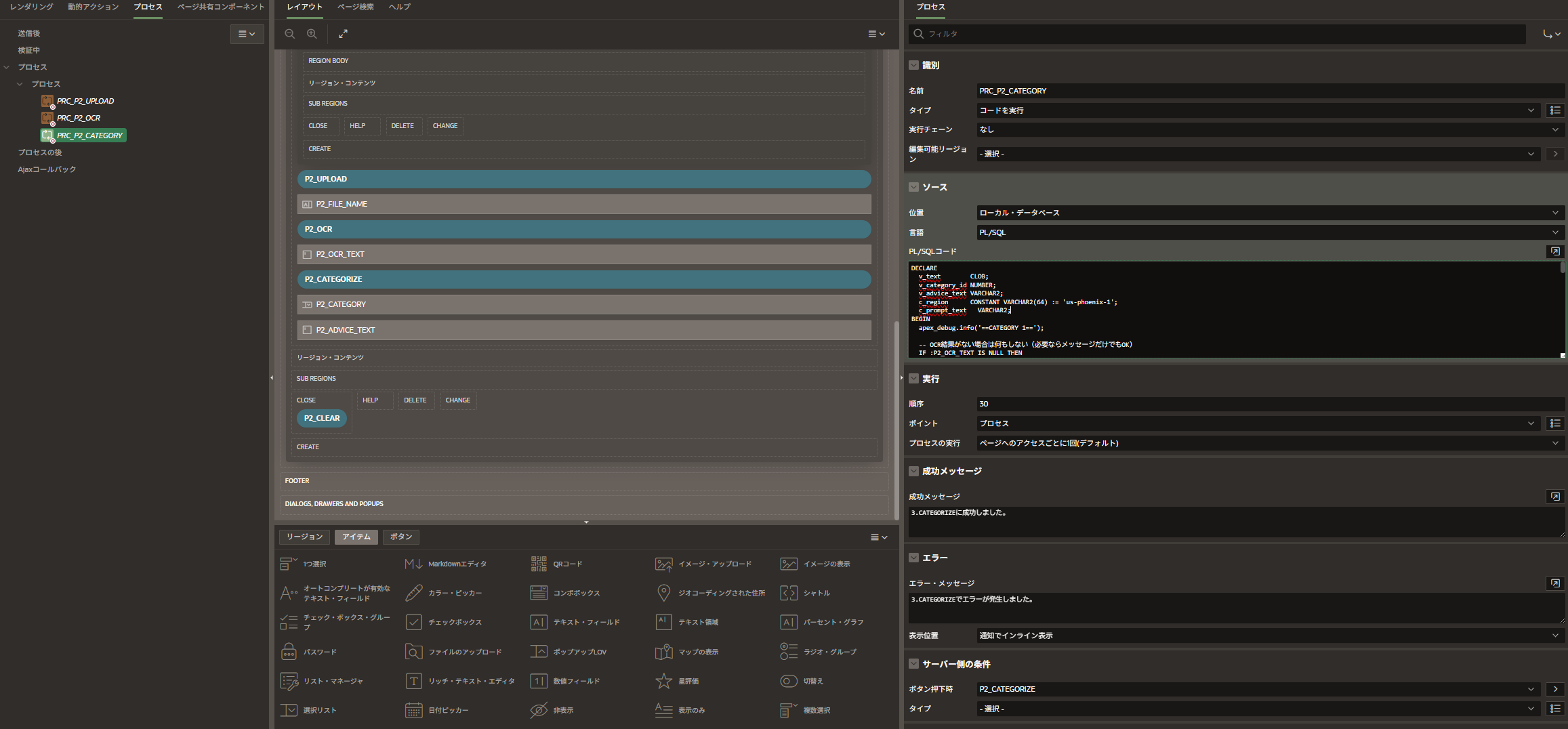Select PRC_P2_OCR in the process tree
This screenshot has width=1568, height=729.
click(x=79, y=118)
